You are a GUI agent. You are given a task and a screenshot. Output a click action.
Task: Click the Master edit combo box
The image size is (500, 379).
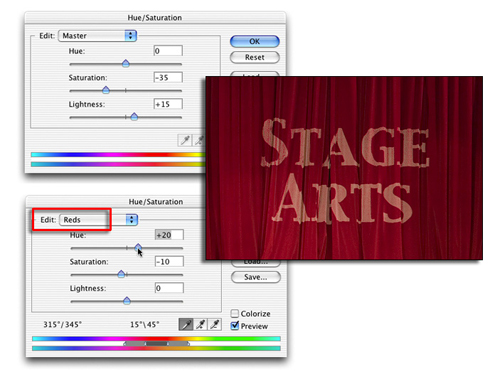pos(97,36)
